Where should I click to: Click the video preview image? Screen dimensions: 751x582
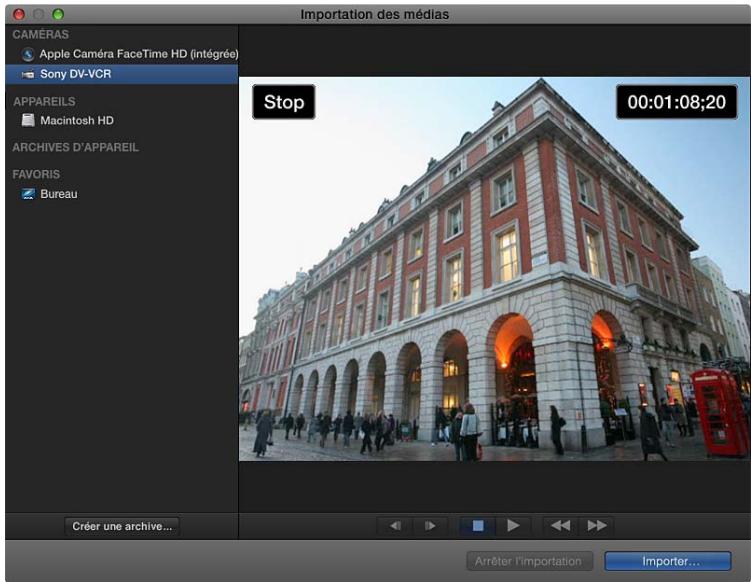click(494, 269)
